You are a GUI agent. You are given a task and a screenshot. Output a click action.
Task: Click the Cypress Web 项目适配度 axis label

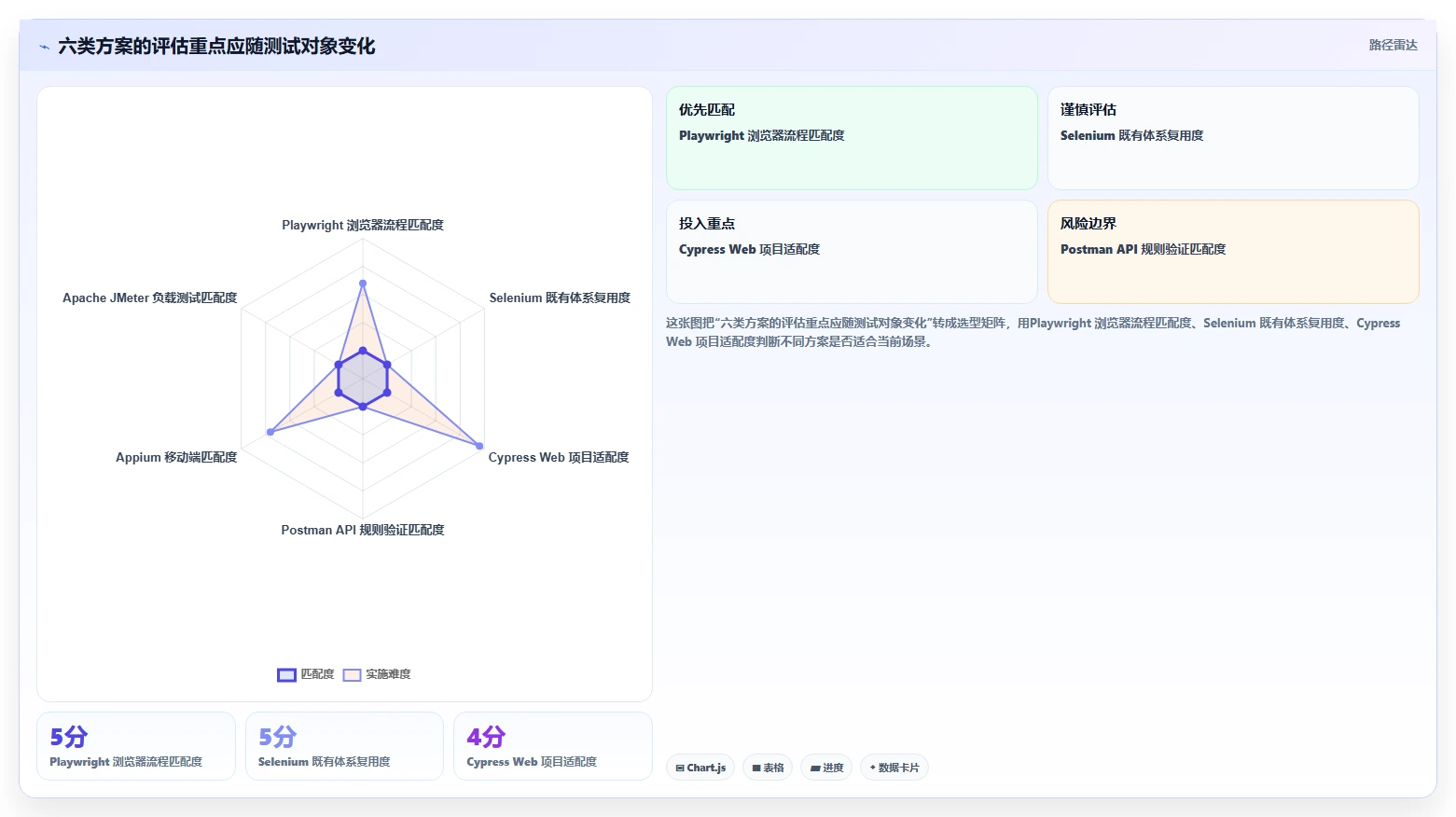click(559, 457)
